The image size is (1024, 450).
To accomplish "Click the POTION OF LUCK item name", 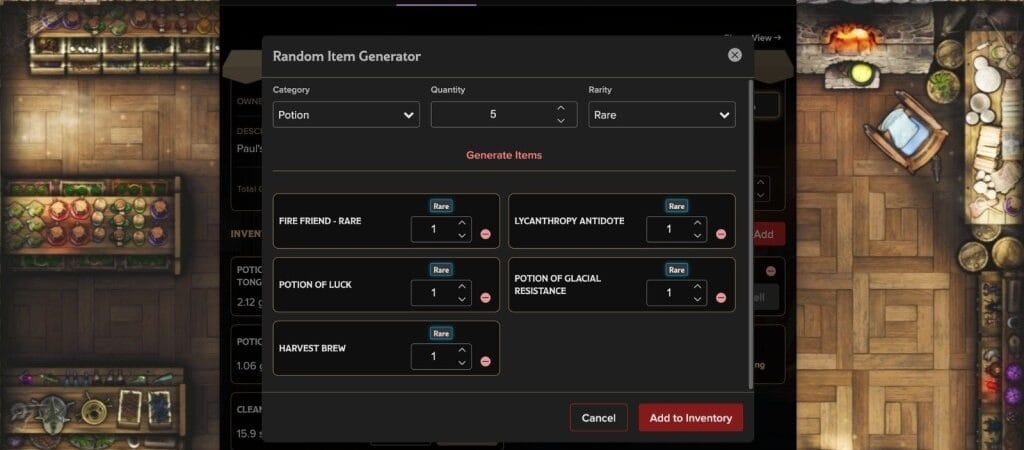I will pyautogui.click(x=315, y=285).
